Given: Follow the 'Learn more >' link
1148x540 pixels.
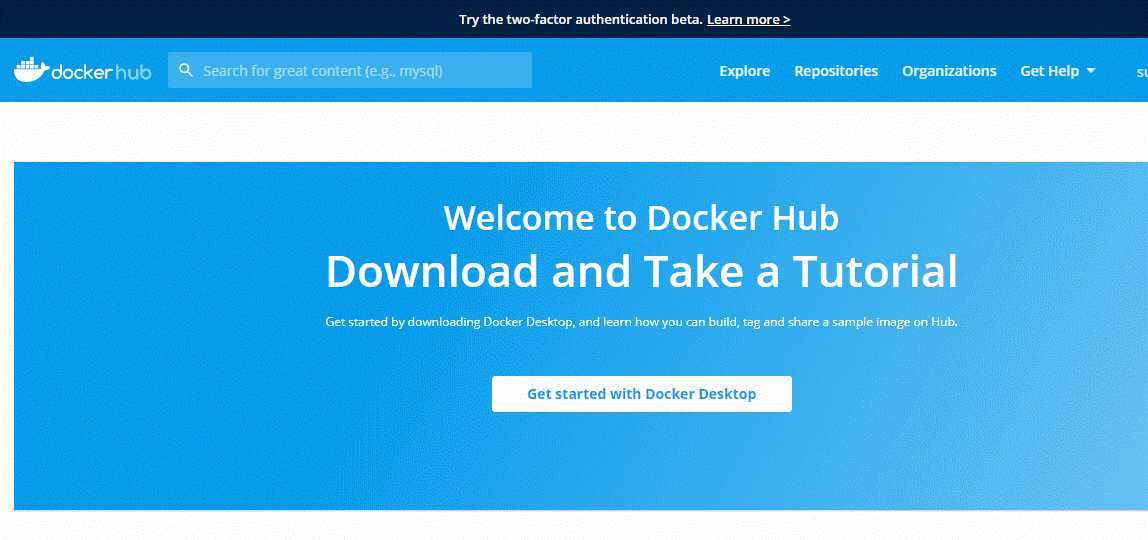Looking at the screenshot, I should click(748, 20).
